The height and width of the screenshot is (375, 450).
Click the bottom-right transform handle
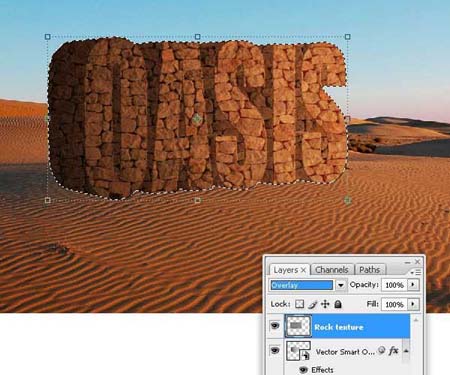347,200
